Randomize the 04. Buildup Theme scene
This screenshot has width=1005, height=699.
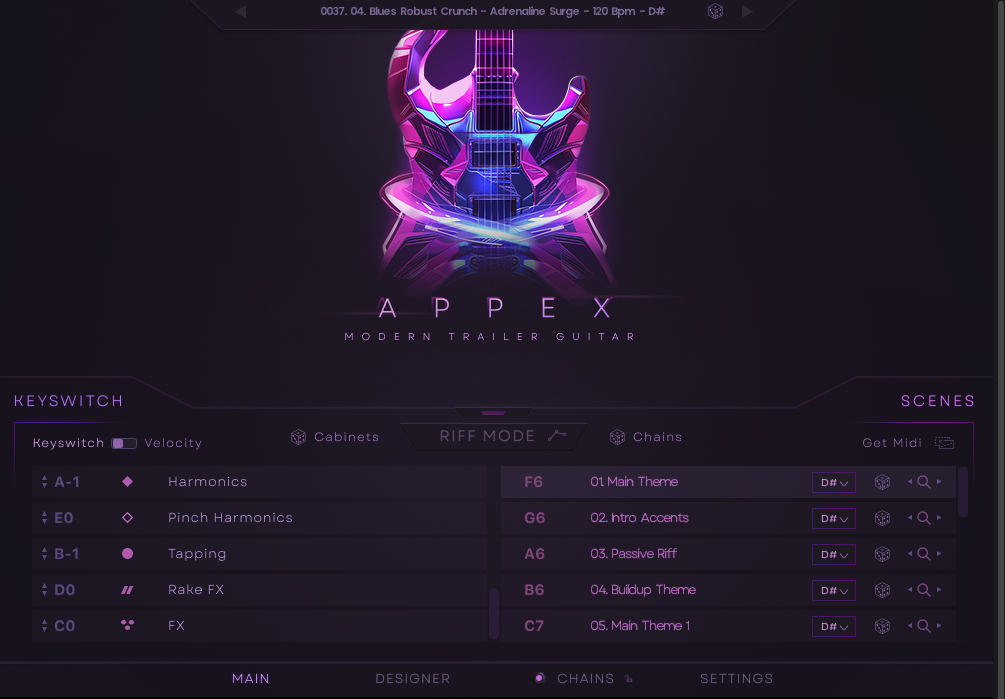(883, 590)
